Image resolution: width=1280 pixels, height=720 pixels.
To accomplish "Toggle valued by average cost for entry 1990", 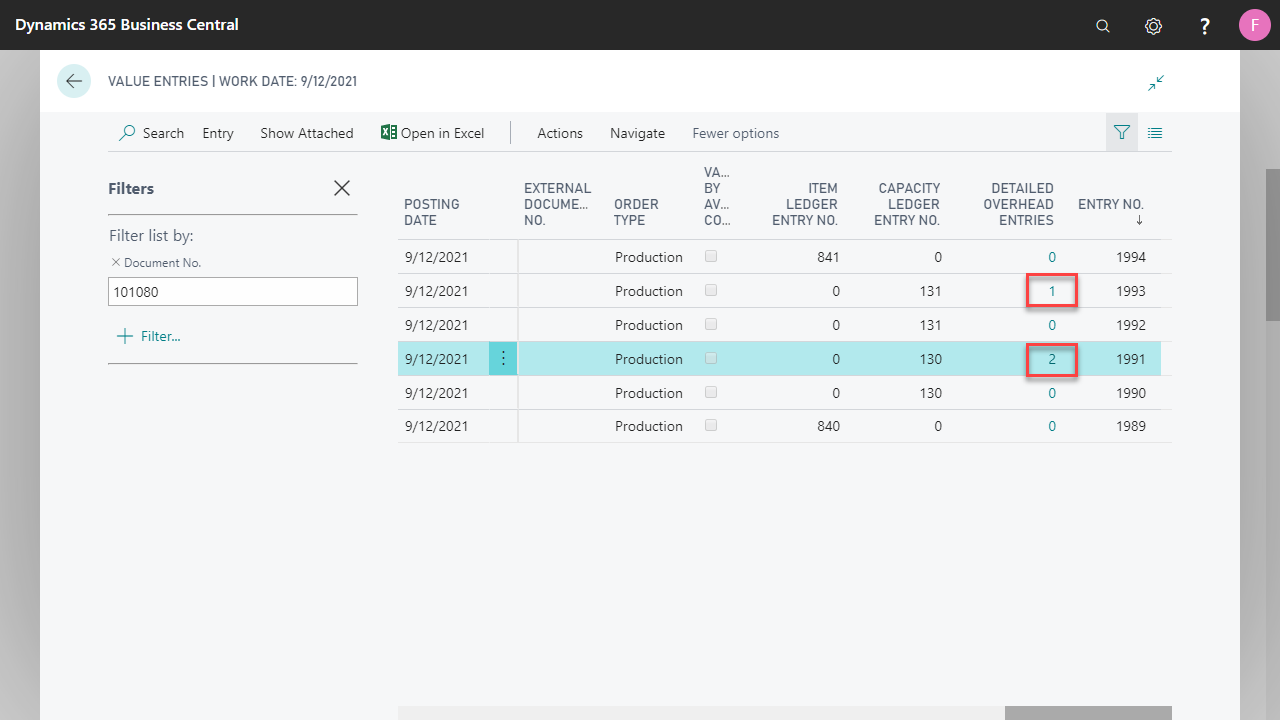I will pyautogui.click(x=711, y=392).
